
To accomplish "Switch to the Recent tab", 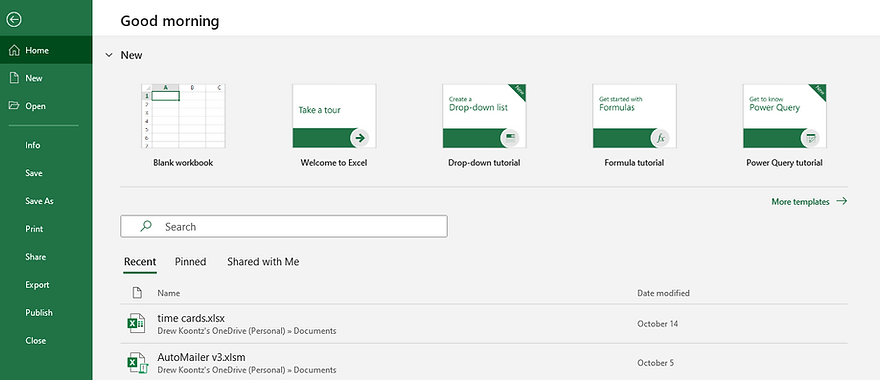I will tap(140, 262).
